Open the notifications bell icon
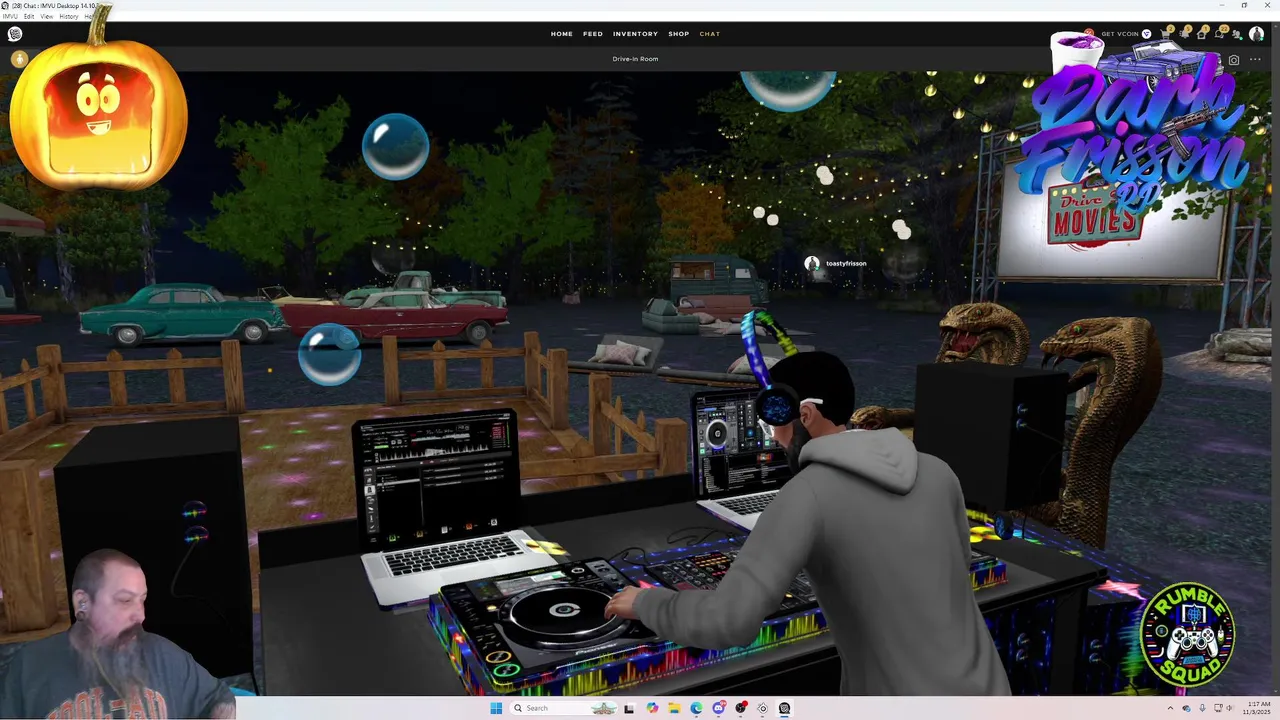1280x720 pixels. [1184, 34]
